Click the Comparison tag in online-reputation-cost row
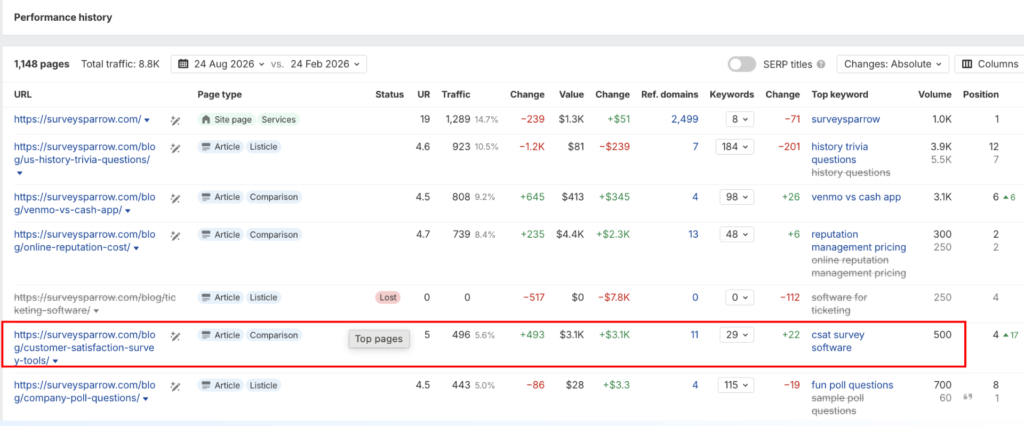 [x=274, y=234]
